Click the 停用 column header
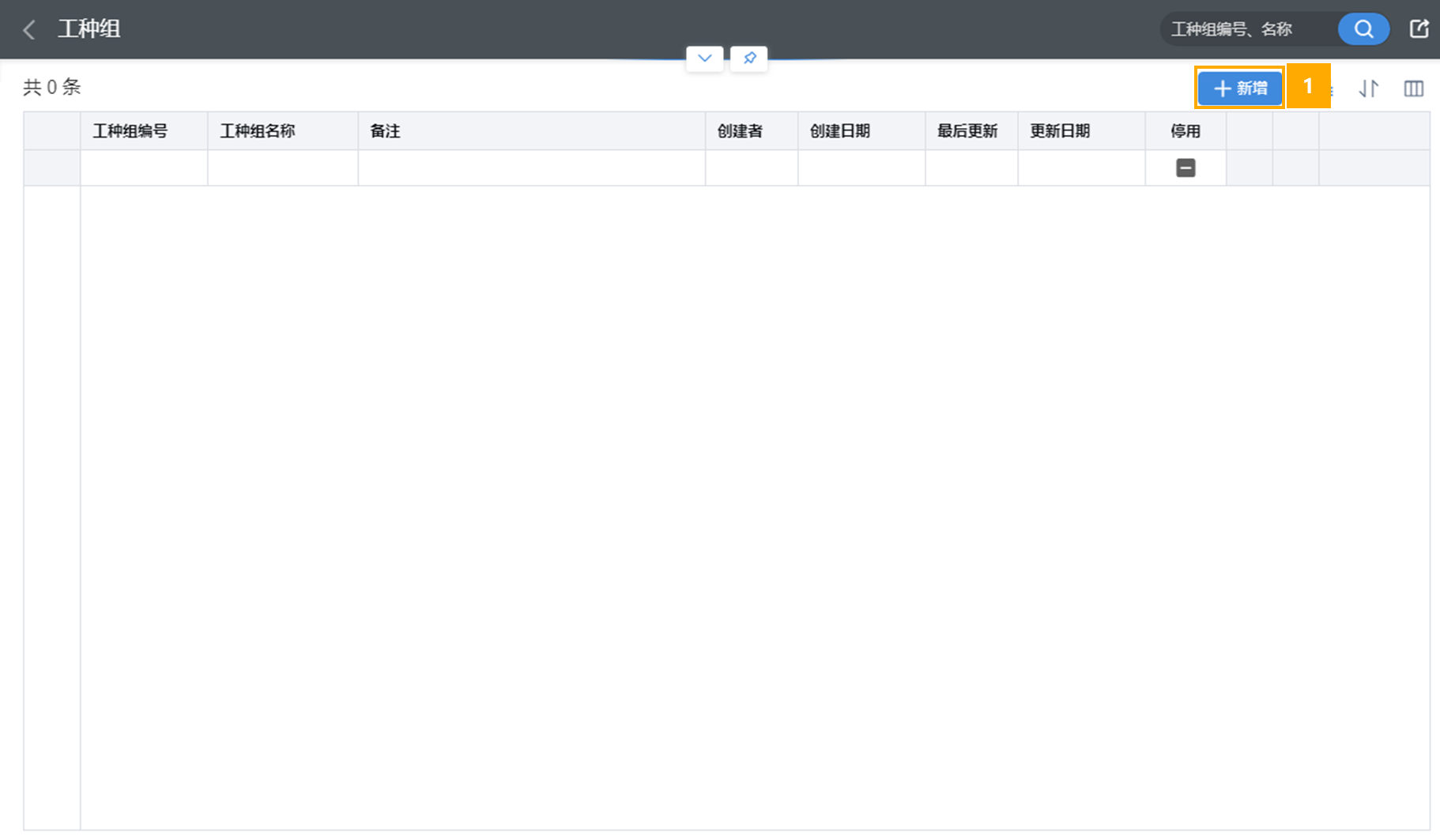 (1185, 131)
